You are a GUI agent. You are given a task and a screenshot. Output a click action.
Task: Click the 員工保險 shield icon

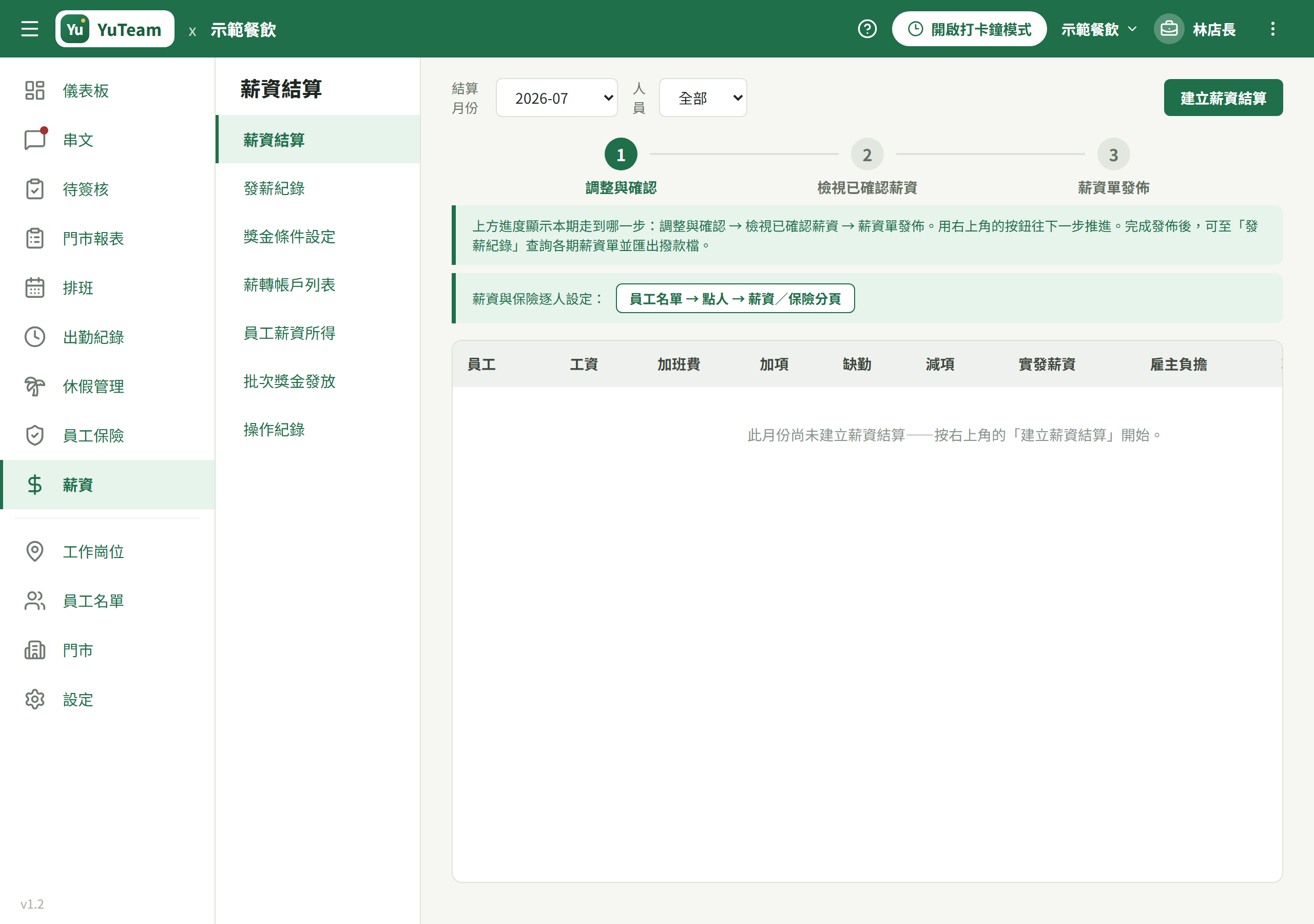tap(35, 436)
